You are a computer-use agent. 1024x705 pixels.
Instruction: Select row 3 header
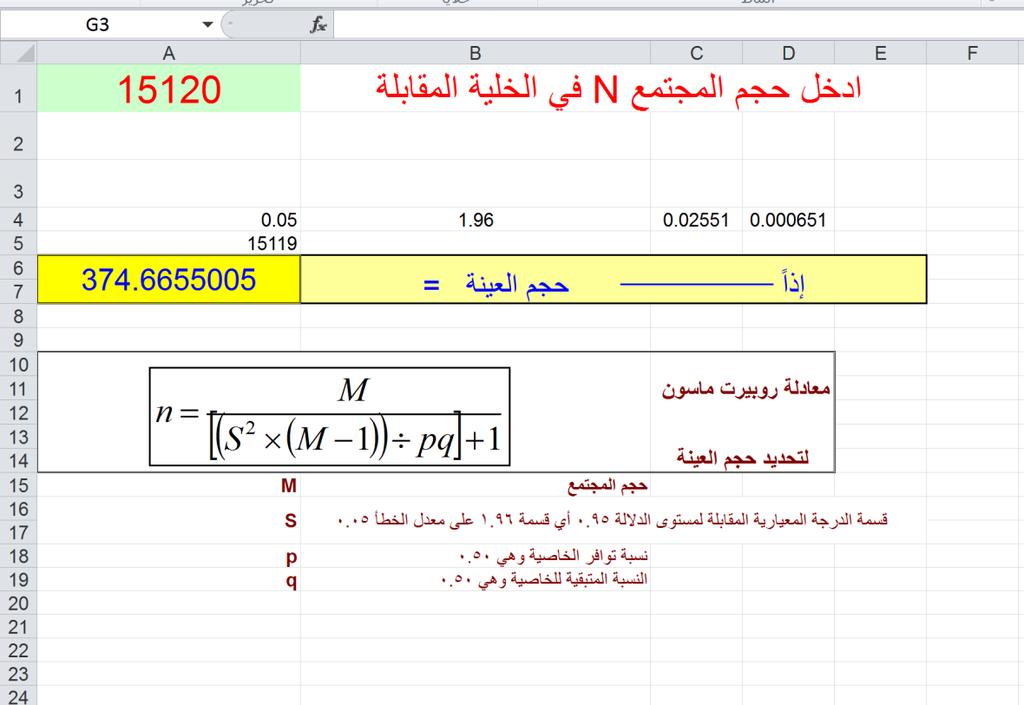(18, 183)
